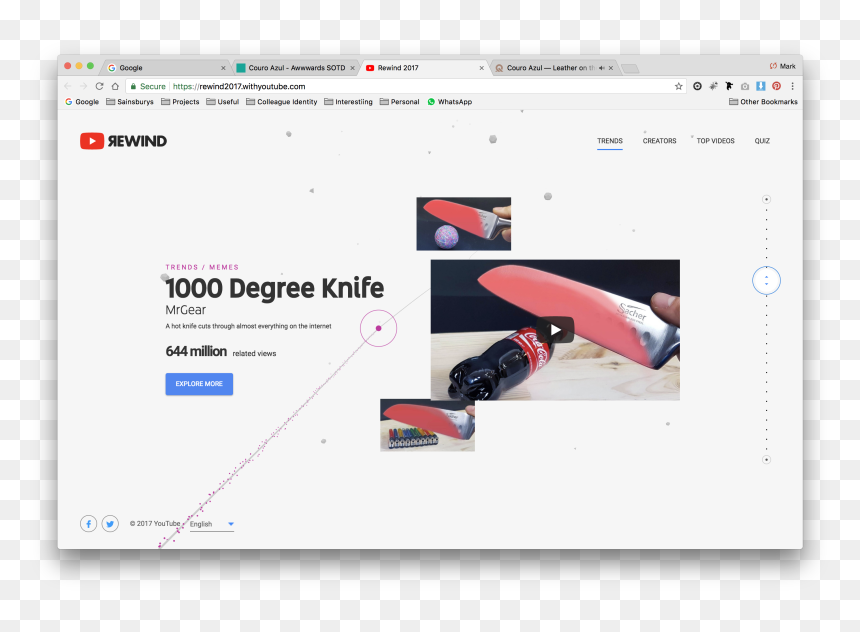Jump to bottom dot of section indicator
860x632 pixels.
pyautogui.click(x=766, y=460)
